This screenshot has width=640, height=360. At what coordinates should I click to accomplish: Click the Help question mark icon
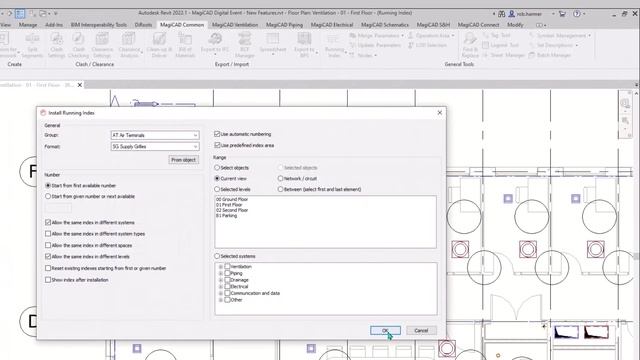(x=577, y=13)
